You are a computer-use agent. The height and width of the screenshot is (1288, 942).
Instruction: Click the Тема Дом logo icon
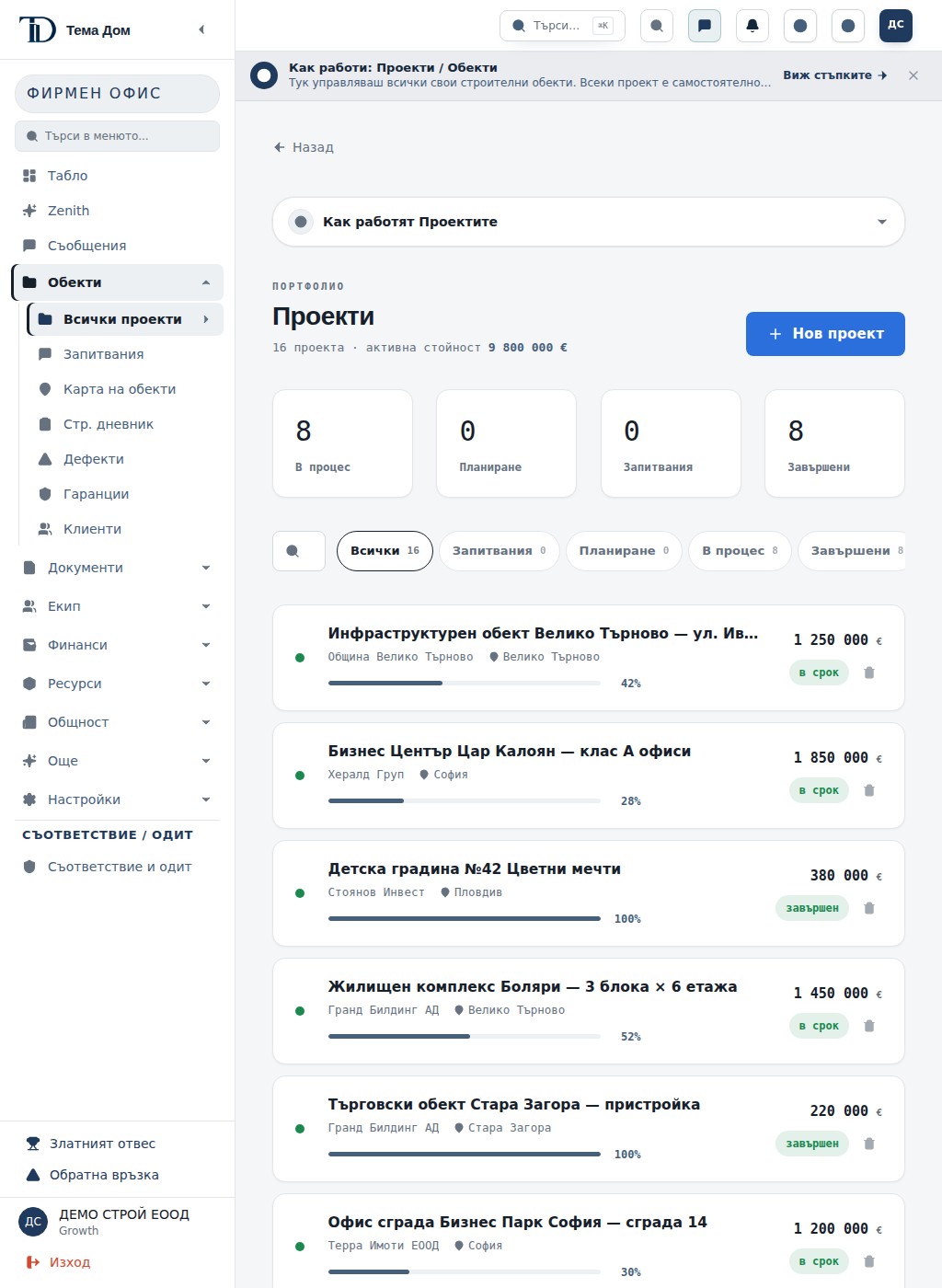click(38, 29)
